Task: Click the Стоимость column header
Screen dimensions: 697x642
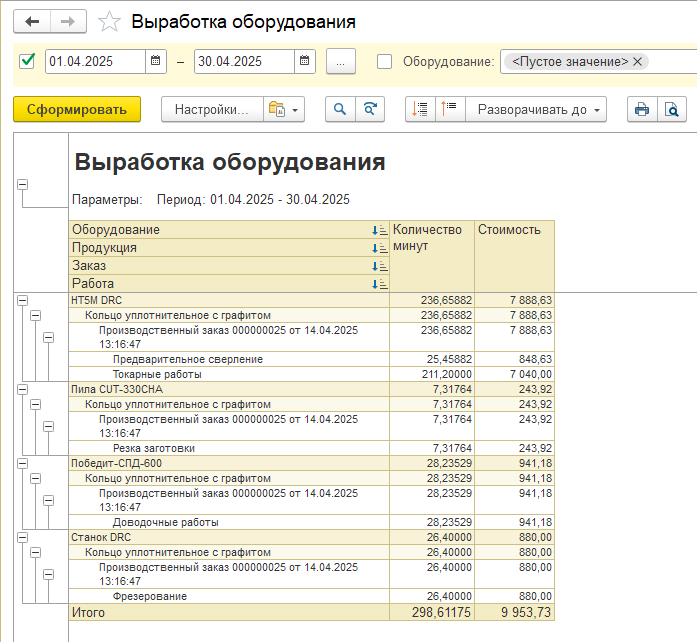Action: (x=514, y=256)
